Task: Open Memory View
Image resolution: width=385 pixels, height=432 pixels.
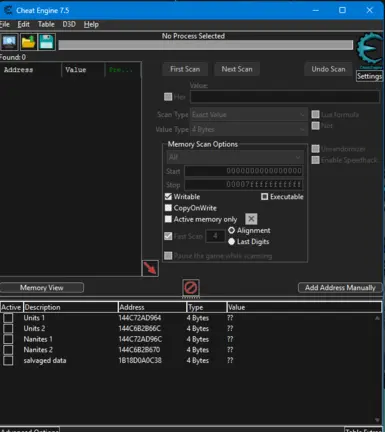Action: [42, 288]
